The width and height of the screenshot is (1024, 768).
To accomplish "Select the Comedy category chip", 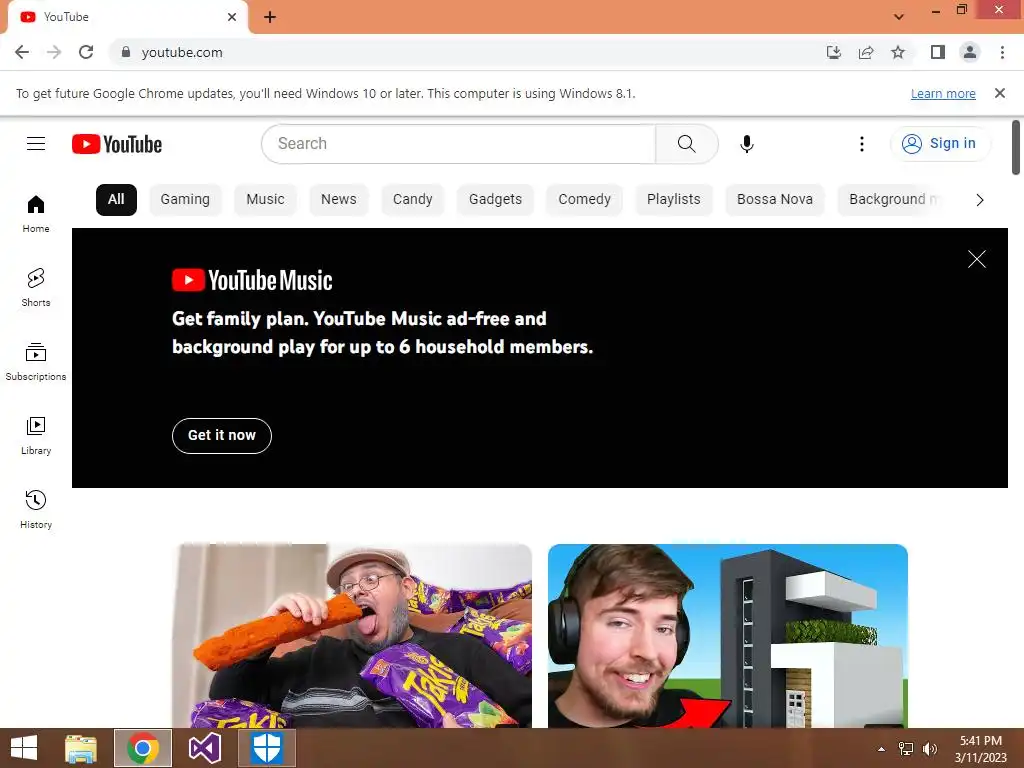I will (x=584, y=200).
